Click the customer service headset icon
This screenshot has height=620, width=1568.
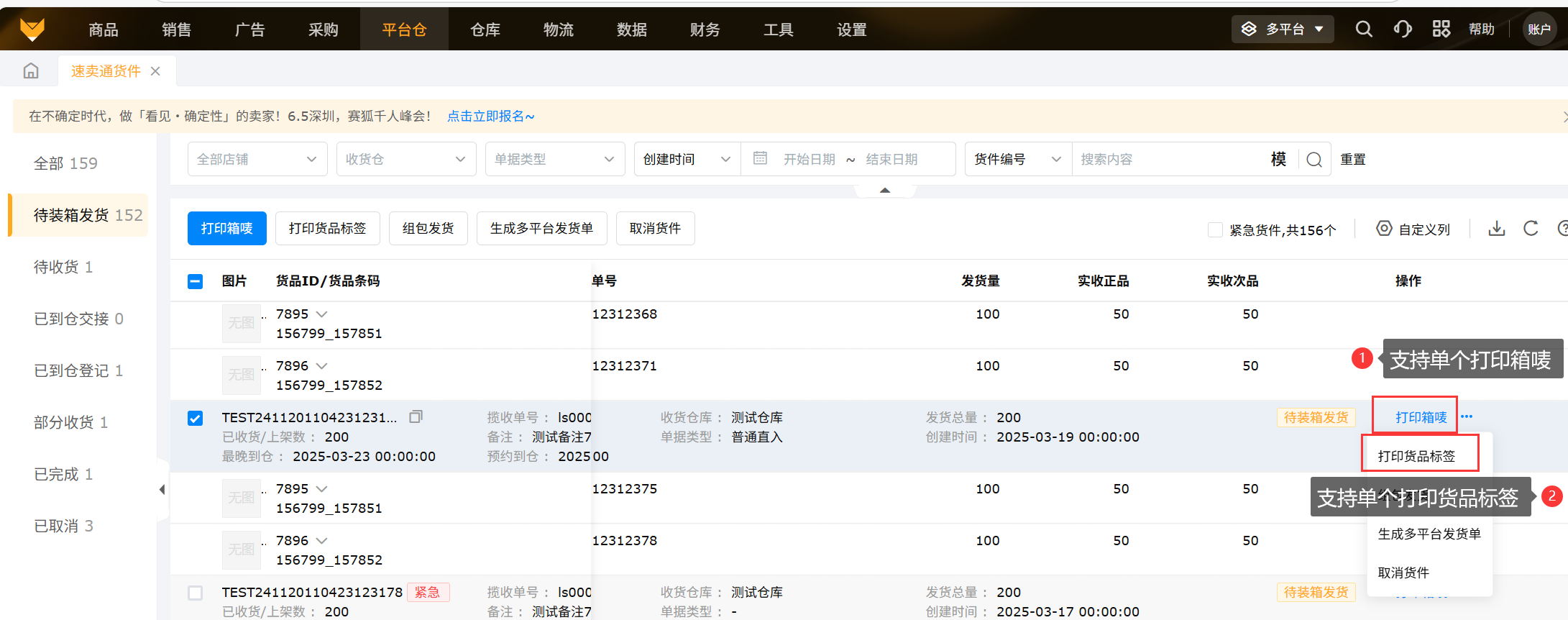point(1402,29)
